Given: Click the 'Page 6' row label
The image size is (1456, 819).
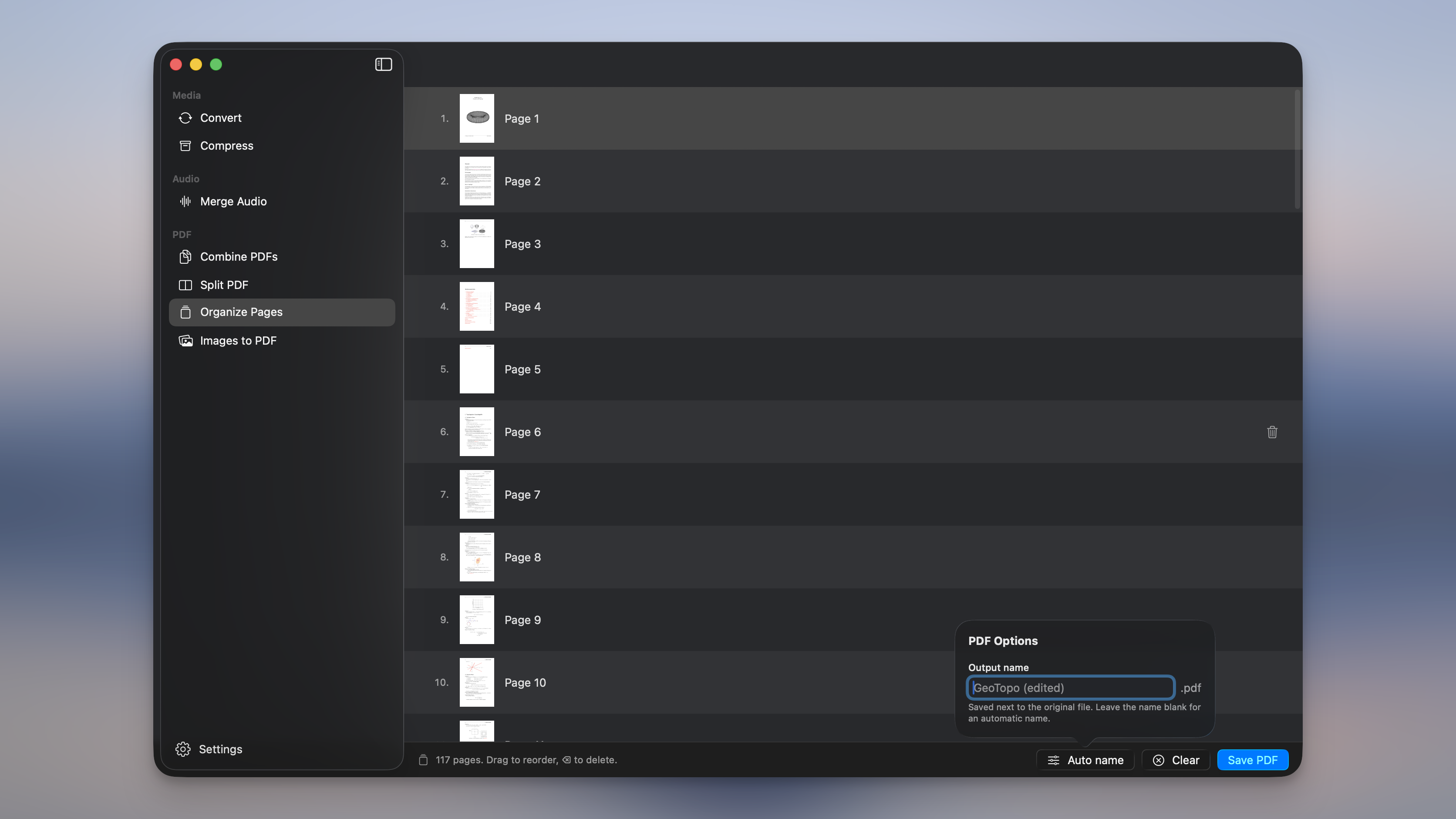Looking at the screenshot, I should click(x=522, y=432).
